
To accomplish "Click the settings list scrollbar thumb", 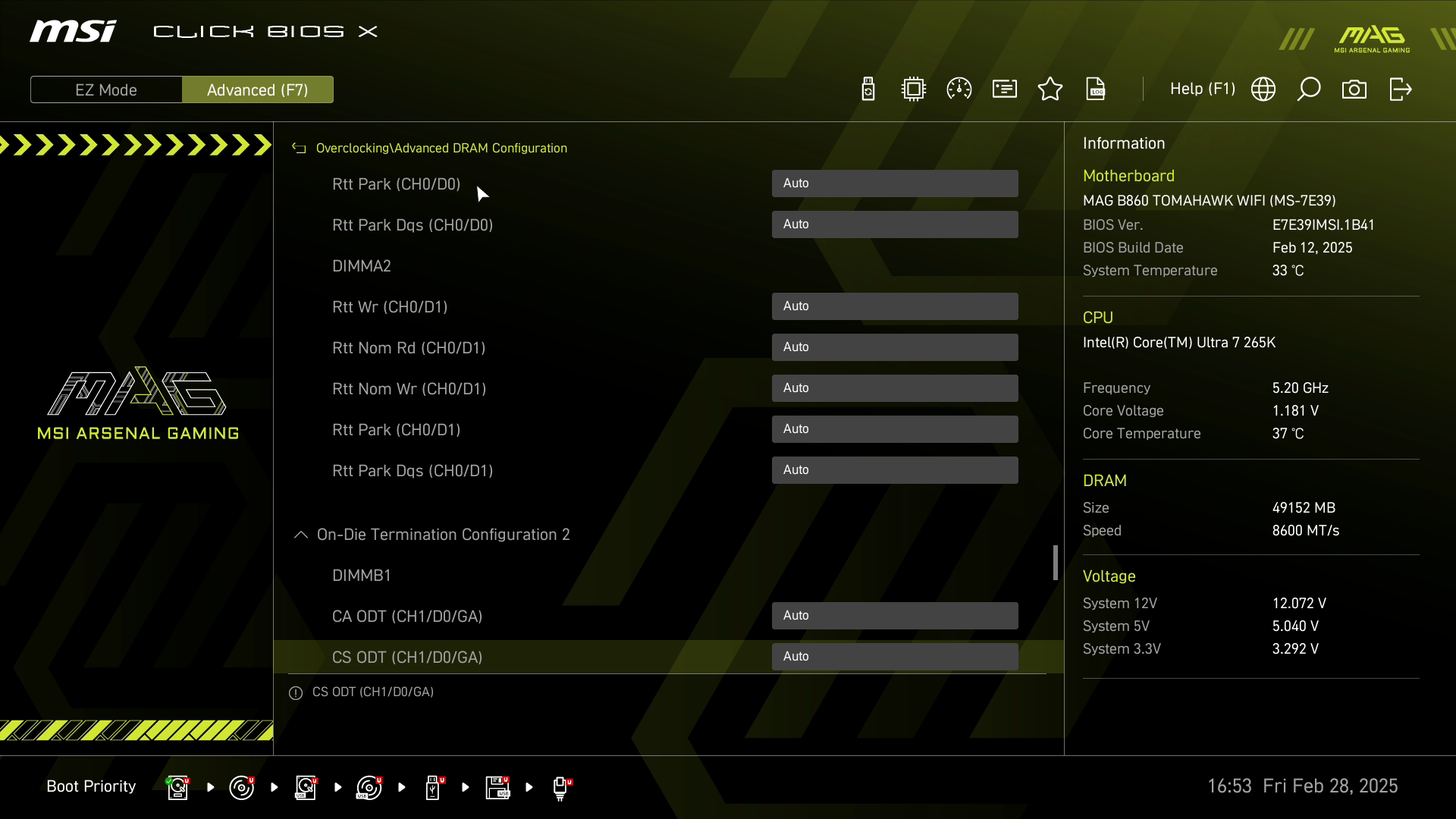I will pyautogui.click(x=1055, y=563).
